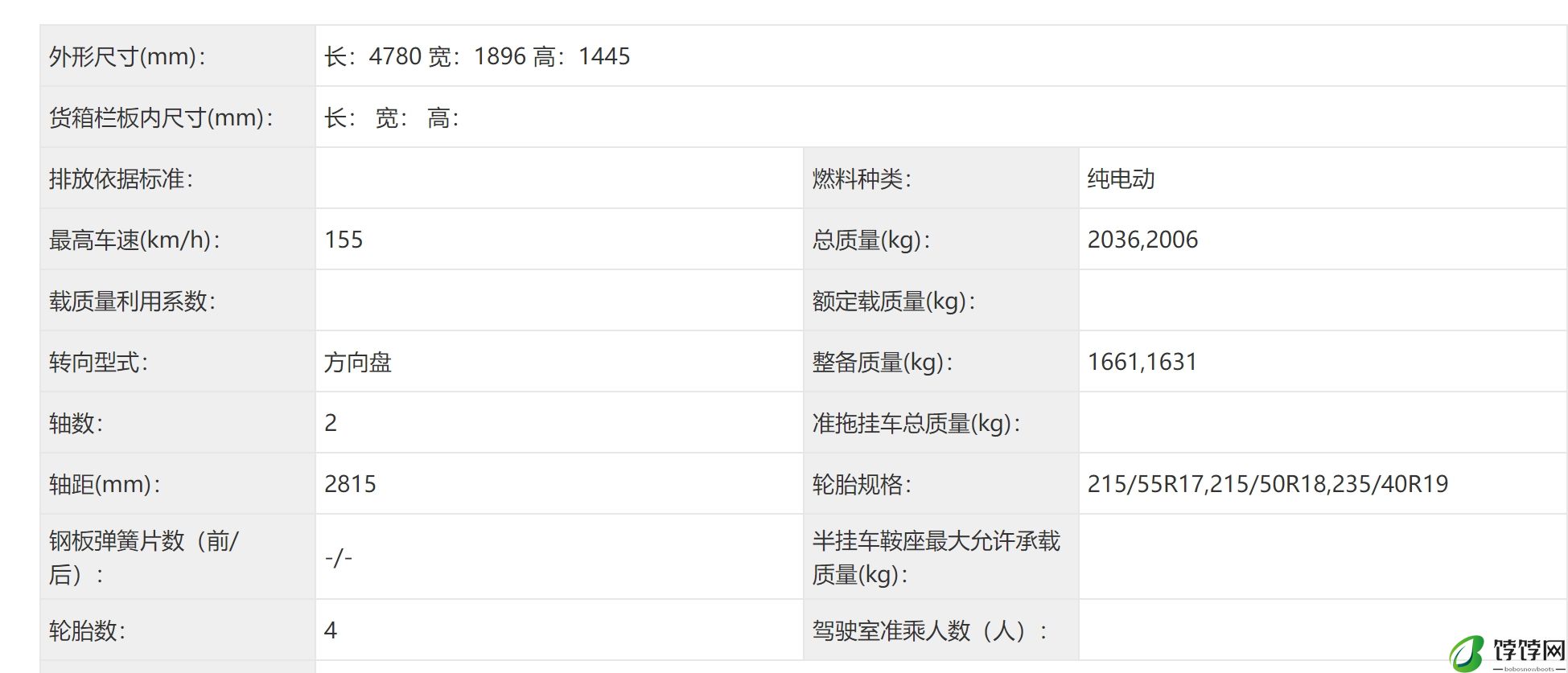
Task: Click the 轮胎数 value 4
Action: click(331, 630)
